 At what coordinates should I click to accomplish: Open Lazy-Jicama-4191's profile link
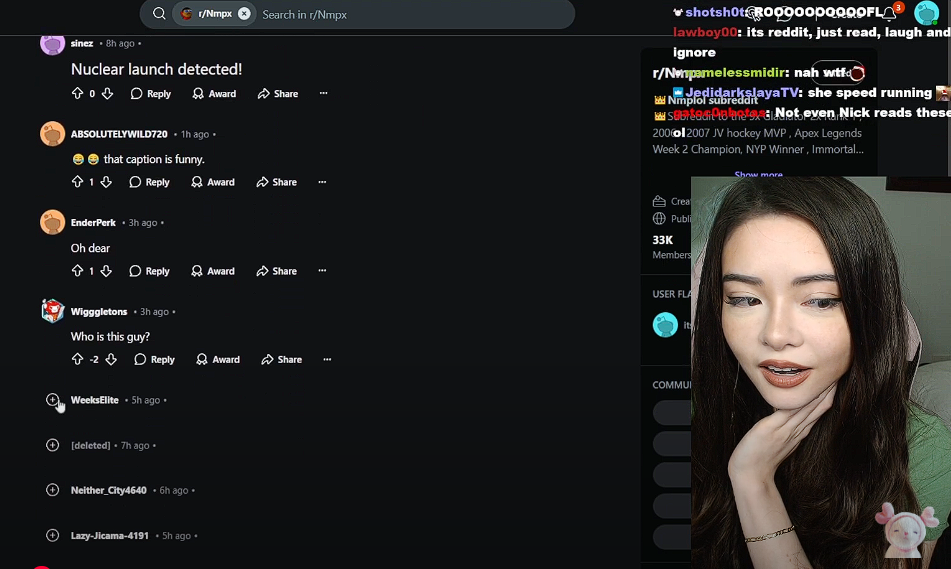tap(110, 536)
